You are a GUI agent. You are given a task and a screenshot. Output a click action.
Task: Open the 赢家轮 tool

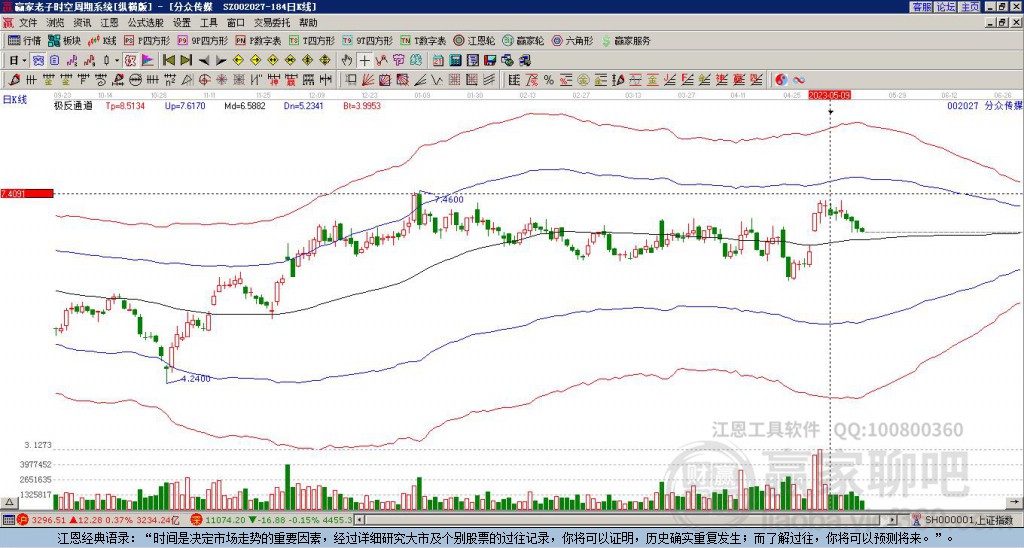click(x=523, y=40)
